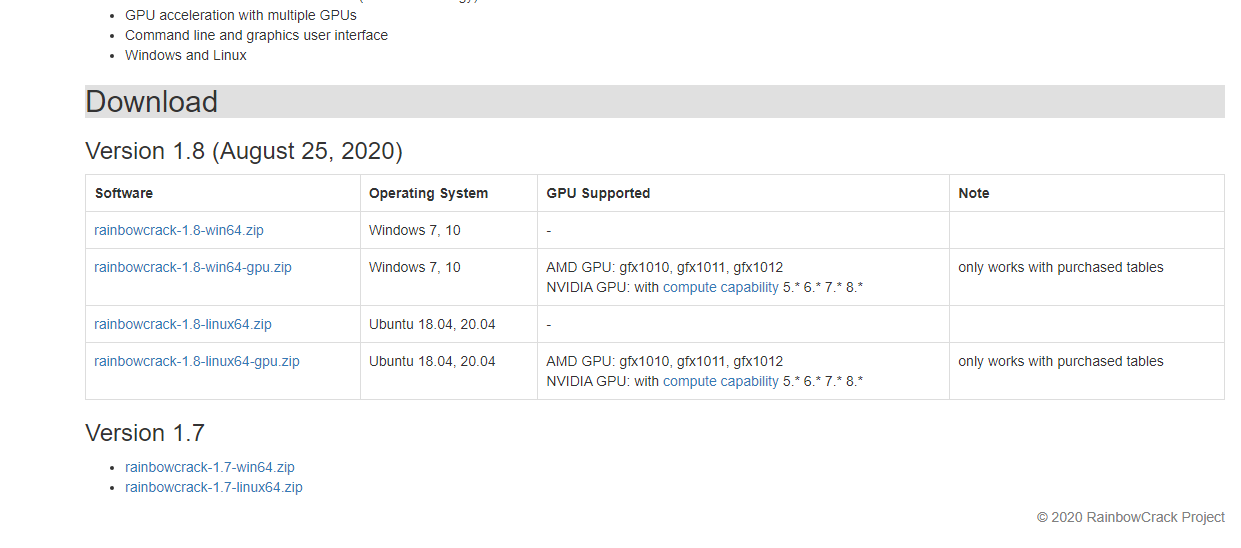1241x548 pixels.
Task: Download rainbowcrack-1.8-linux64.zip
Action: [x=183, y=324]
